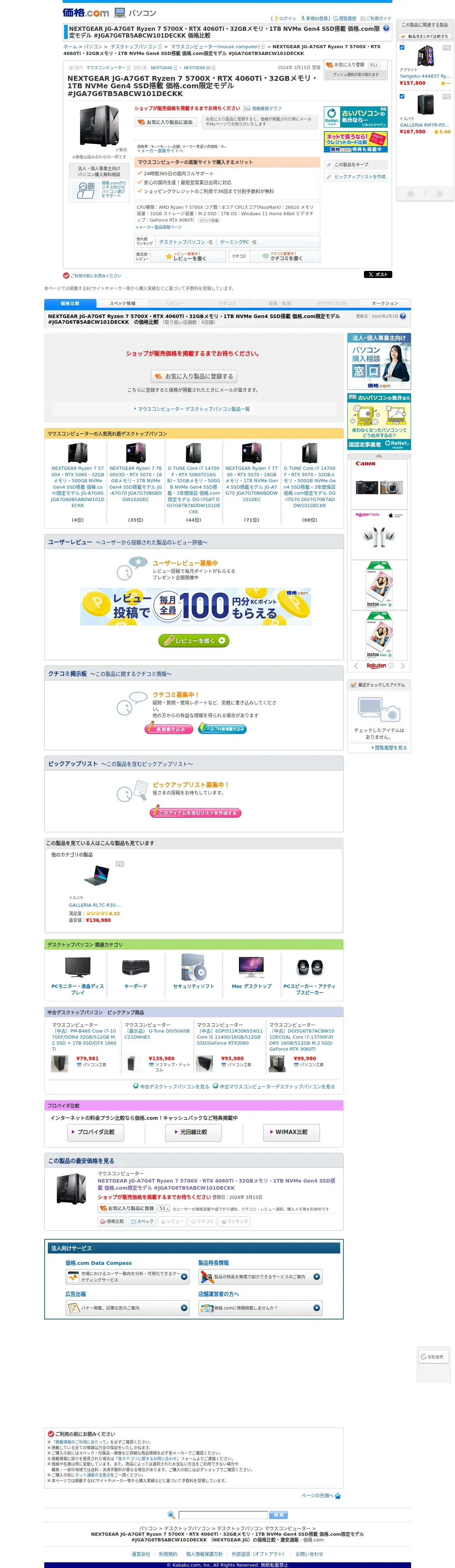The height and width of the screenshot is (1568, 455).
Task: Click the blue help question-mark icon beside title
Action: 386,28
